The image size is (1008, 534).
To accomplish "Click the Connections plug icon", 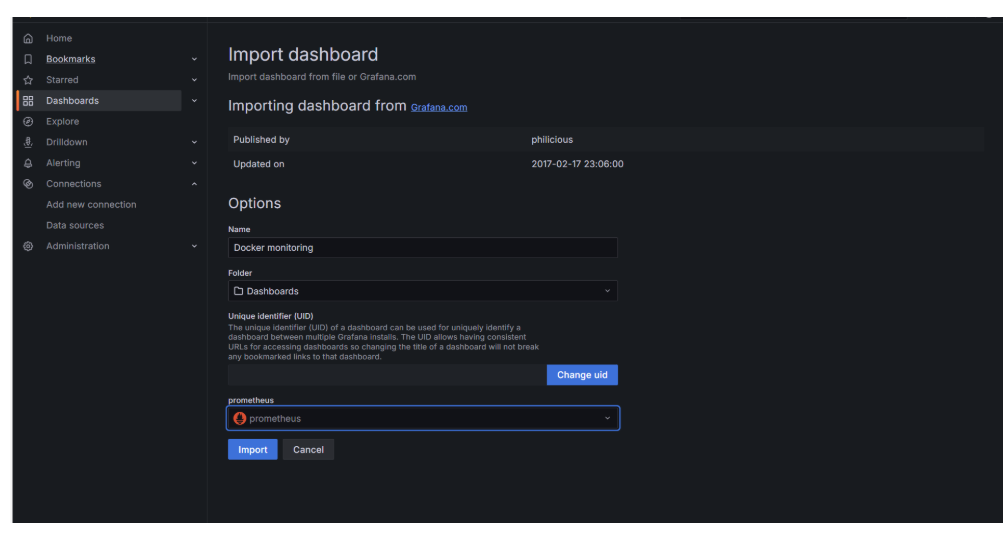I will click(x=28, y=184).
